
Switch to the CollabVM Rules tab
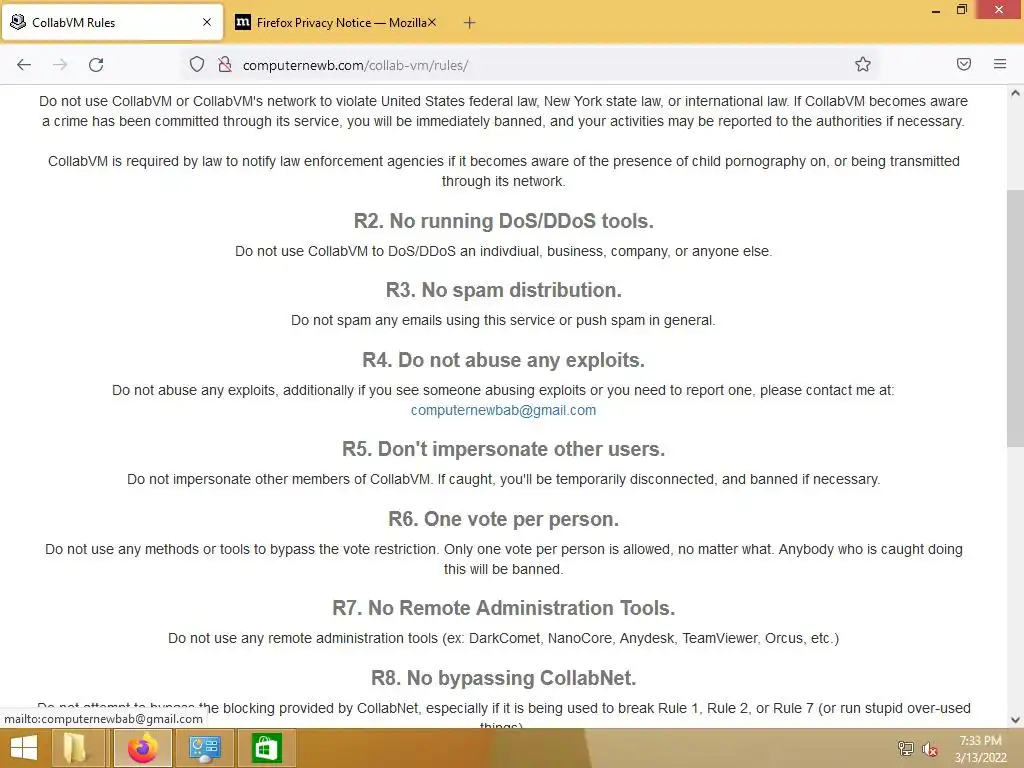point(112,22)
